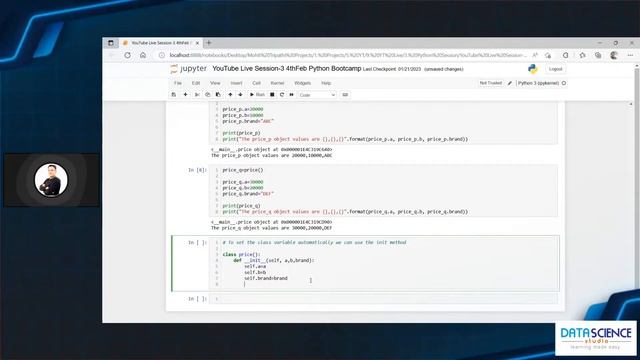The height and width of the screenshot is (360, 640).
Task: Open the View menu in Jupyter
Action: [215, 83]
